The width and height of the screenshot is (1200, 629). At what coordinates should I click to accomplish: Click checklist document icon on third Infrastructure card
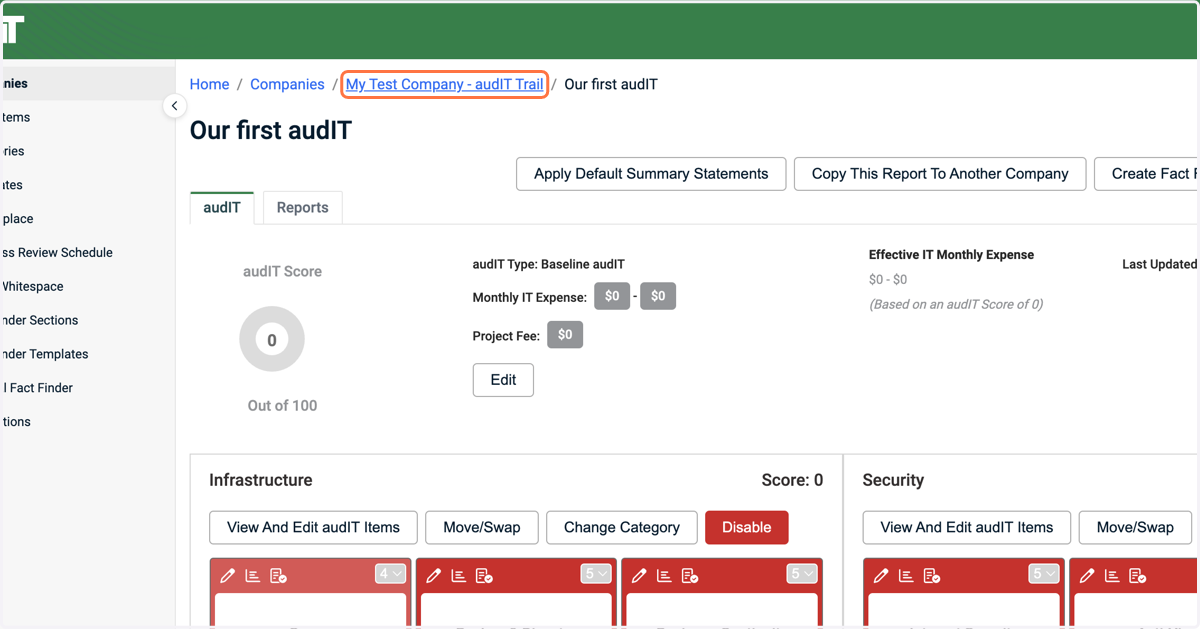pos(691,575)
